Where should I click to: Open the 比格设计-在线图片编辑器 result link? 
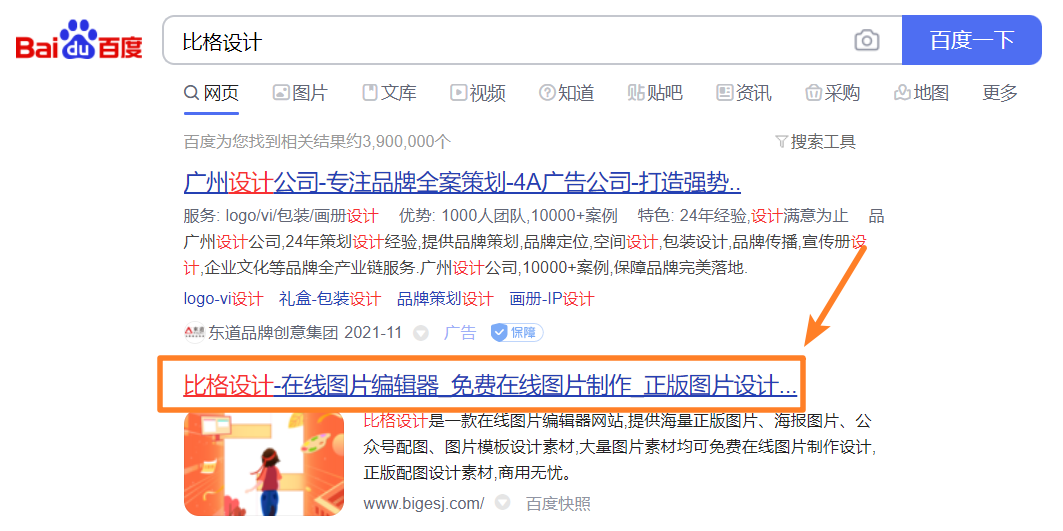[489, 387]
